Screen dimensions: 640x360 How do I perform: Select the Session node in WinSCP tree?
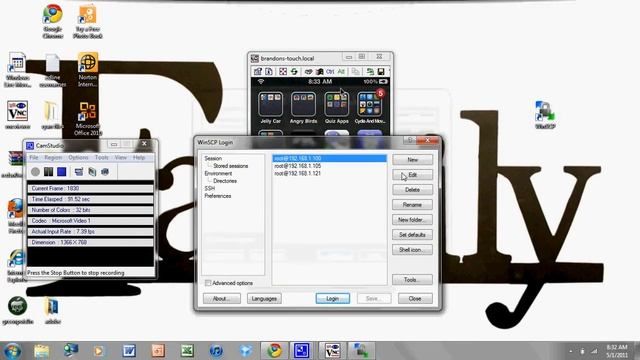tap(213, 158)
